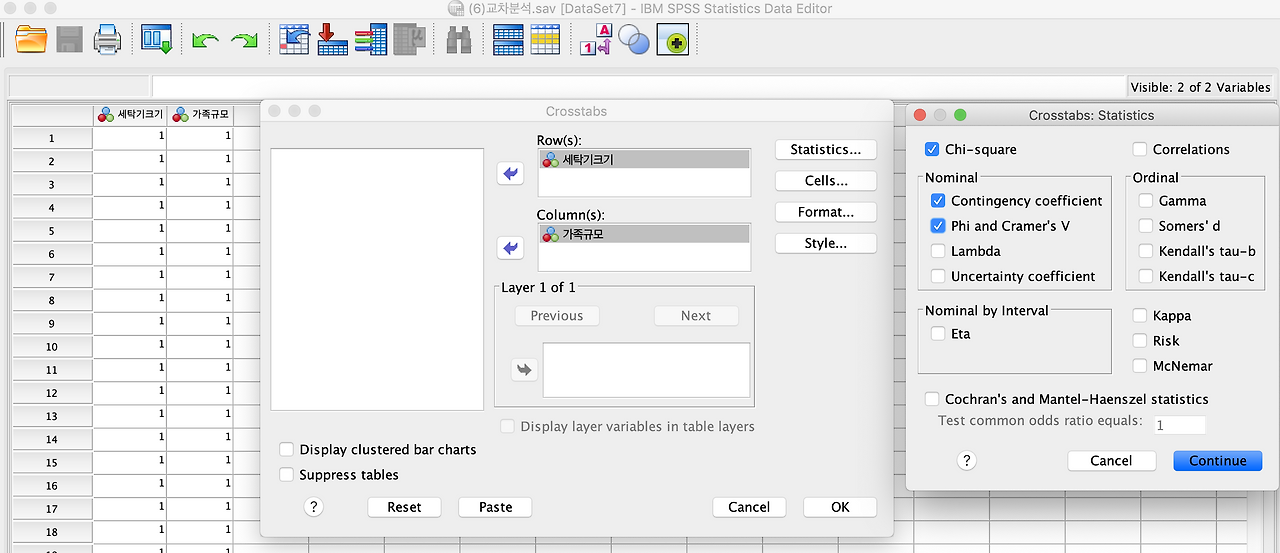1280x553 pixels.
Task: Check Display clustered bar charts
Action: pos(287,450)
